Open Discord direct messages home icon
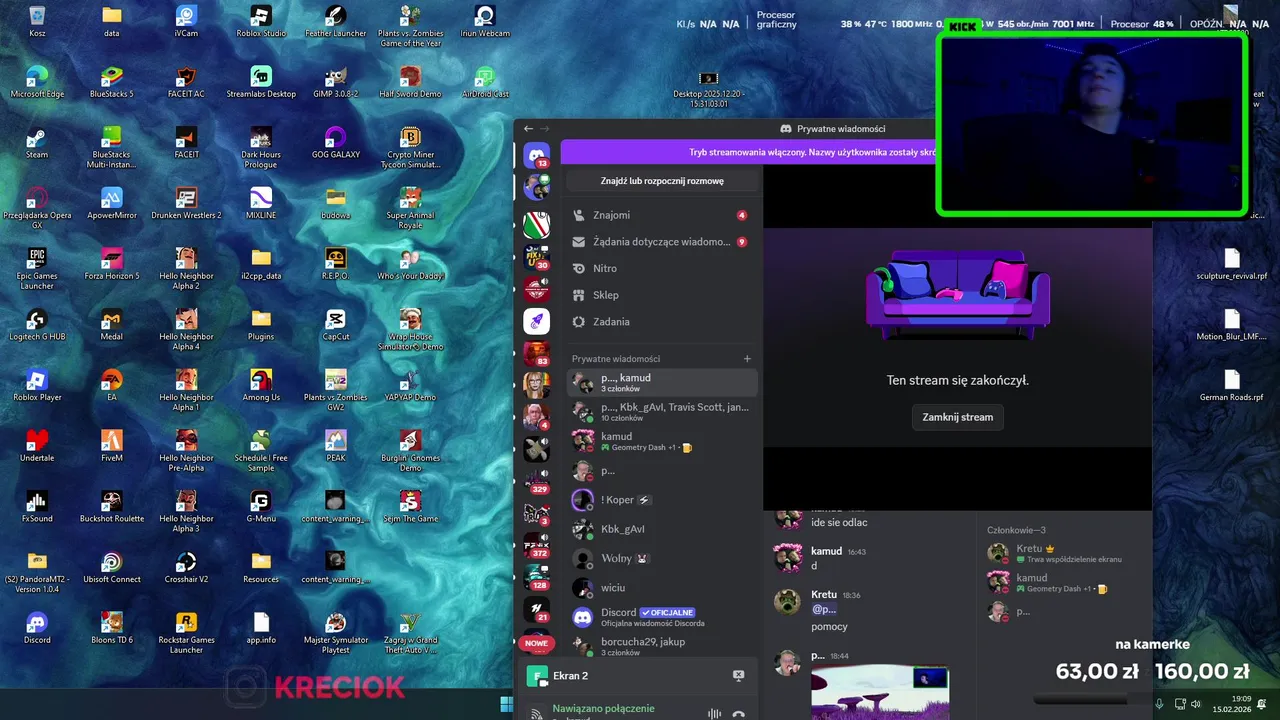Screen dimensions: 1280x720 [537, 155]
